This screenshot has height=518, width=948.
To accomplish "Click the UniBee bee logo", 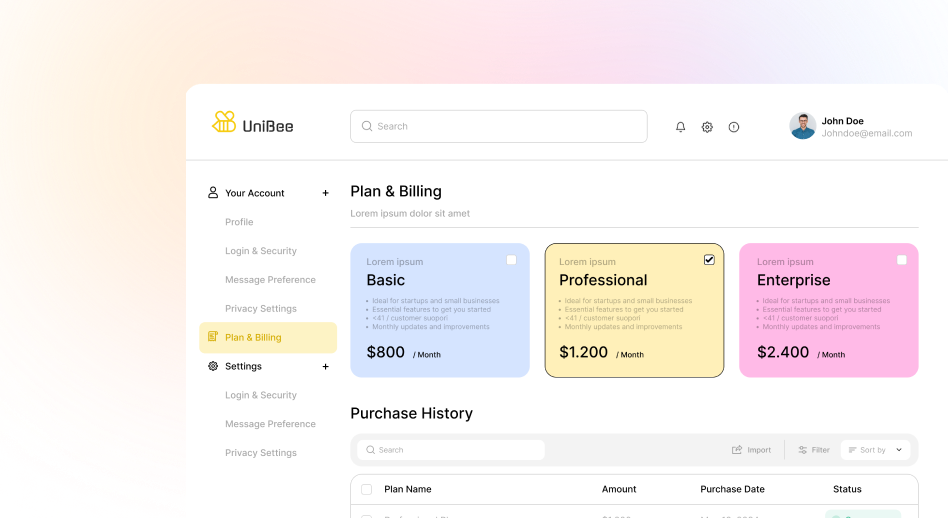I will [x=224, y=122].
